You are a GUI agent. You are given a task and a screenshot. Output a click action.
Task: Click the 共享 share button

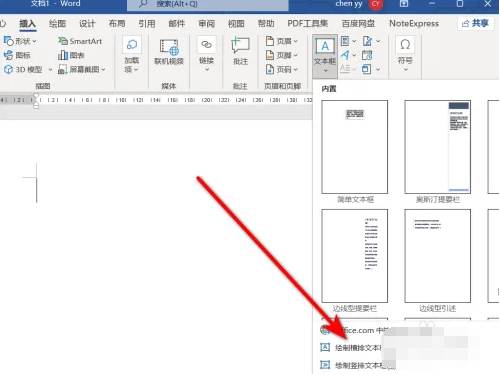(x=475, y=23)
